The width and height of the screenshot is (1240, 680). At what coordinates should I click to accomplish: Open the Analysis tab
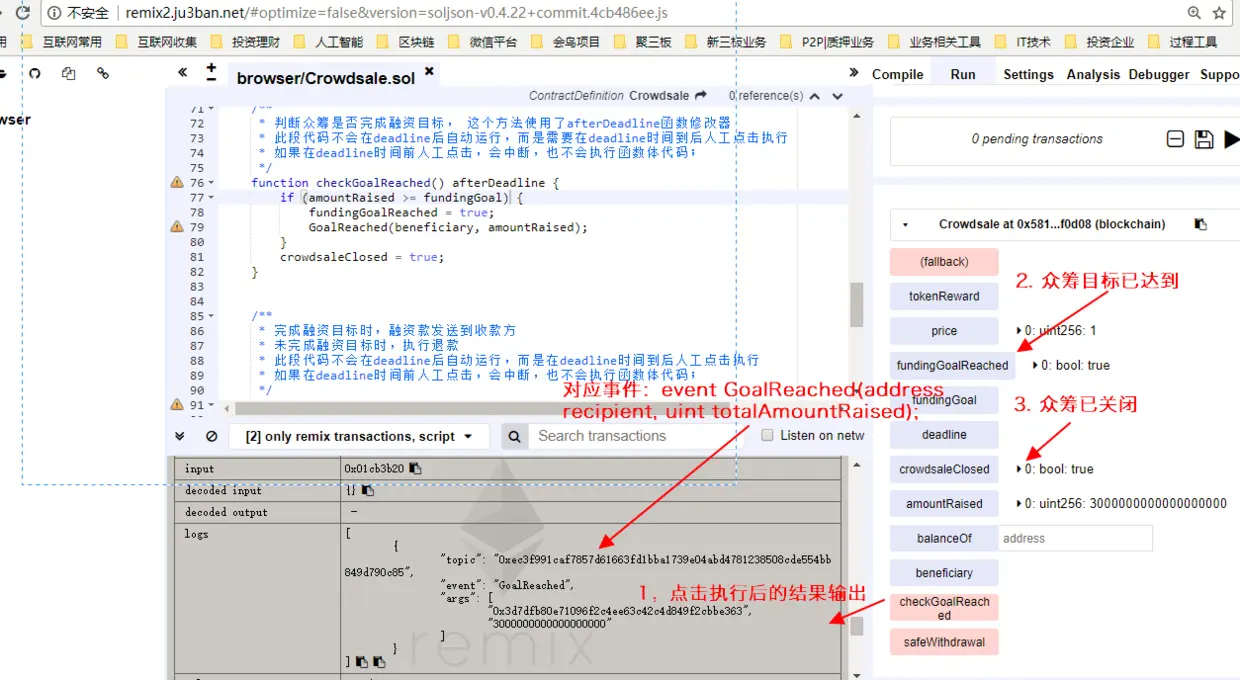pos(1093,74)
